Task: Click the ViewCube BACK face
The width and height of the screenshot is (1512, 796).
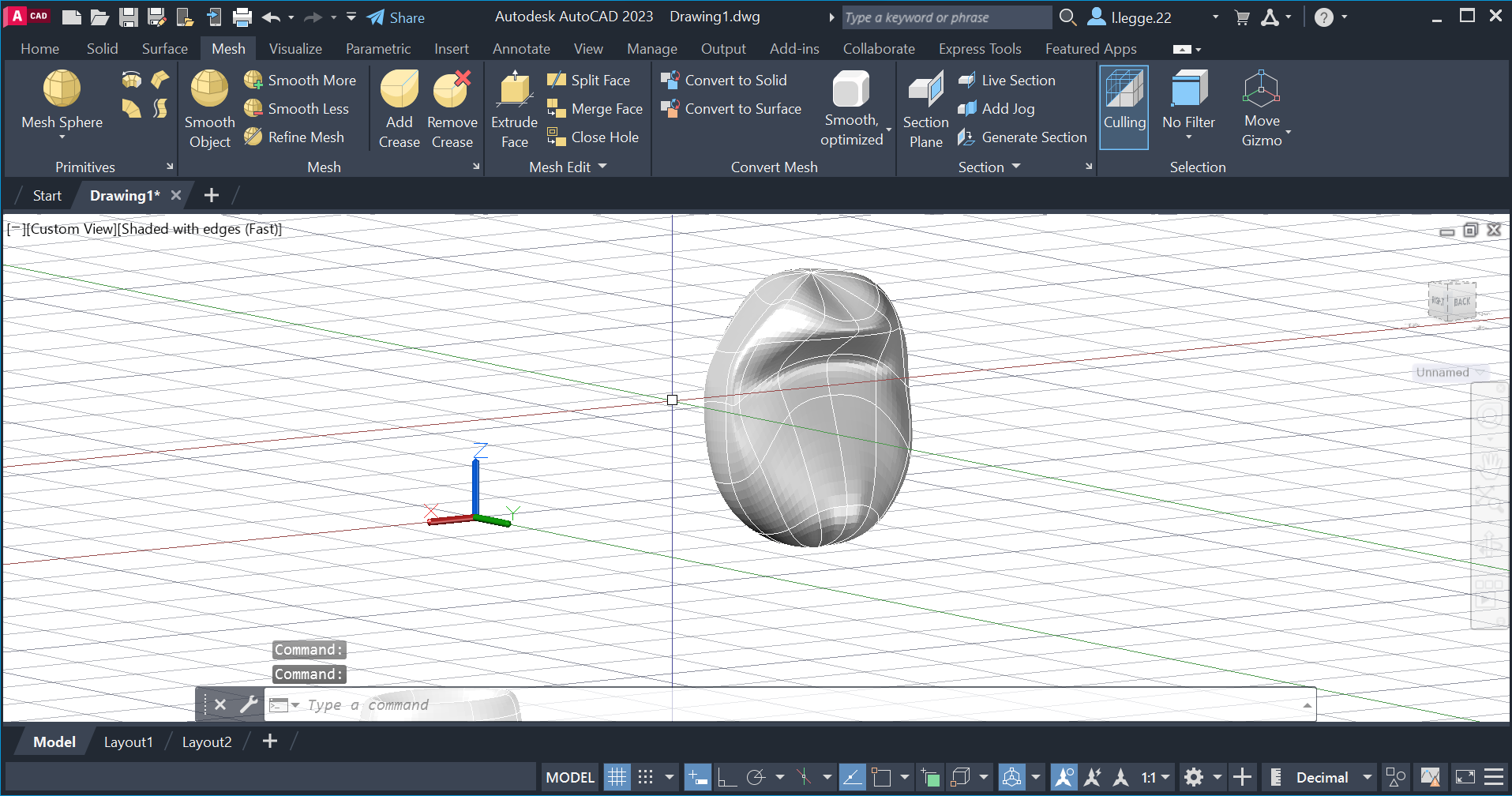Action: click(1462, 302)
